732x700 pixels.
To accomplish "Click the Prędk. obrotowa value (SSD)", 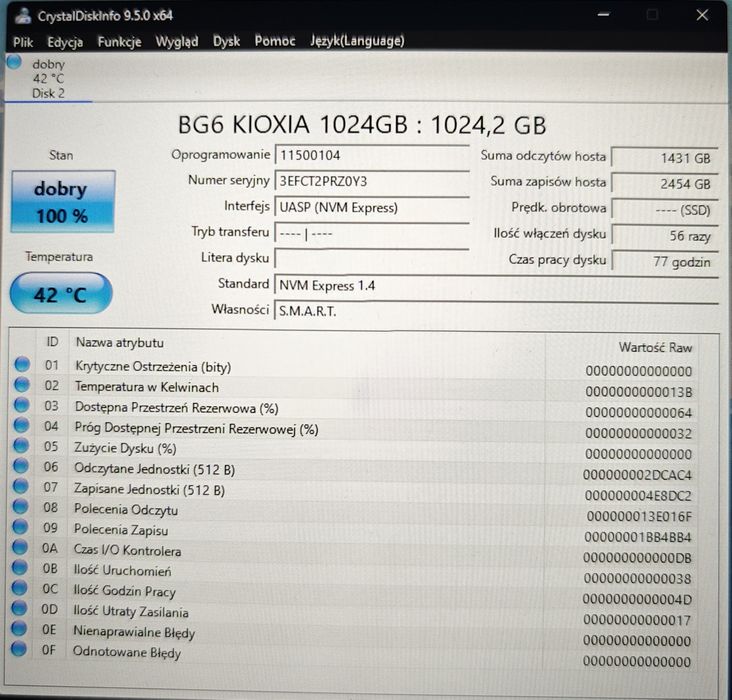I will [x=664, y=210].
